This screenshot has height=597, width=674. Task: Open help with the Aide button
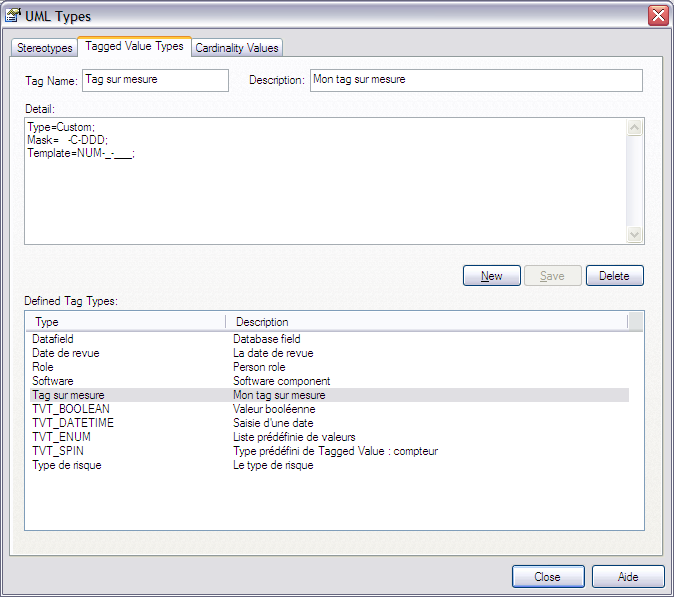coord(628,577)
